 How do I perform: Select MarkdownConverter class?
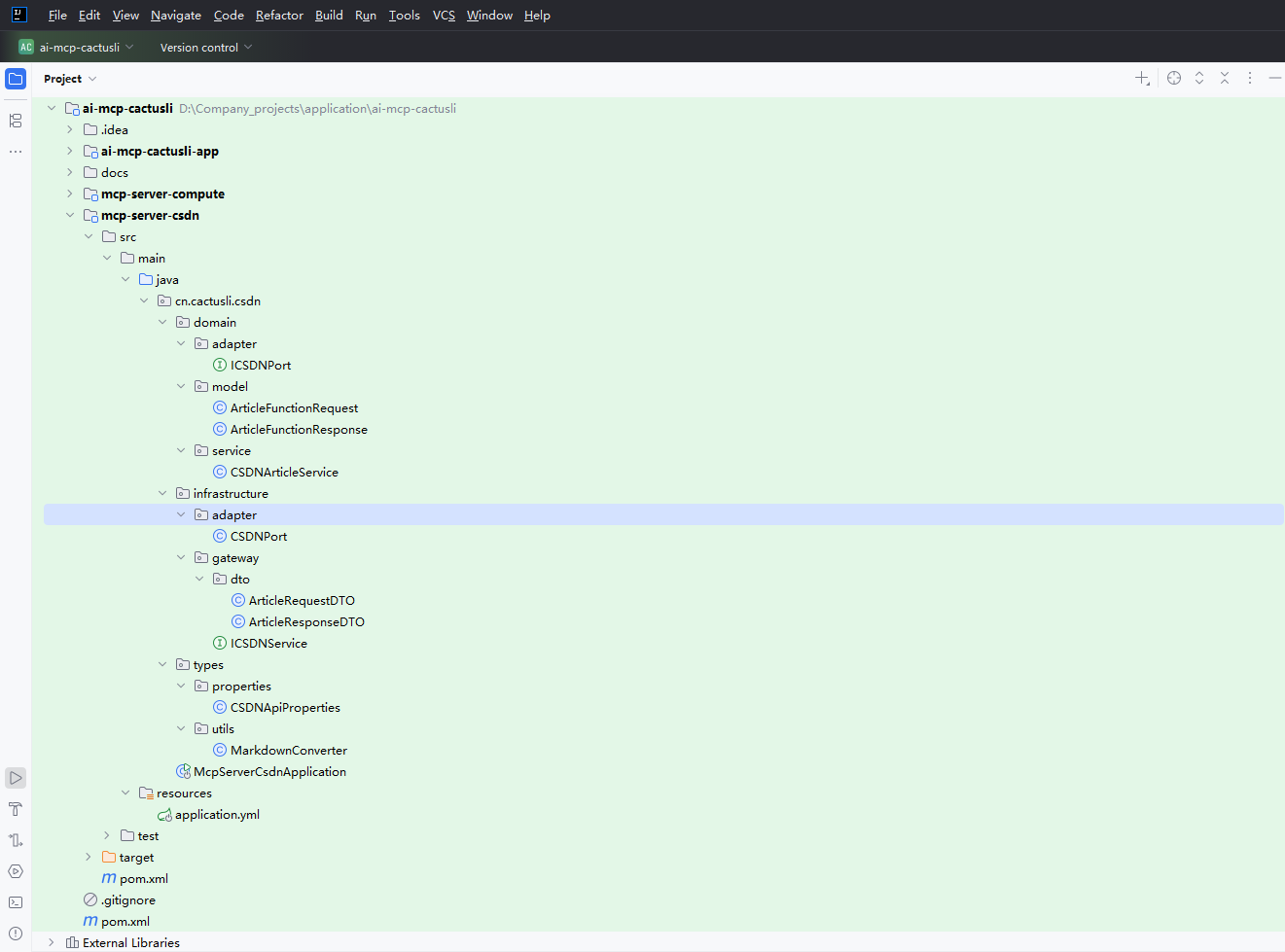tap(289, 751)
